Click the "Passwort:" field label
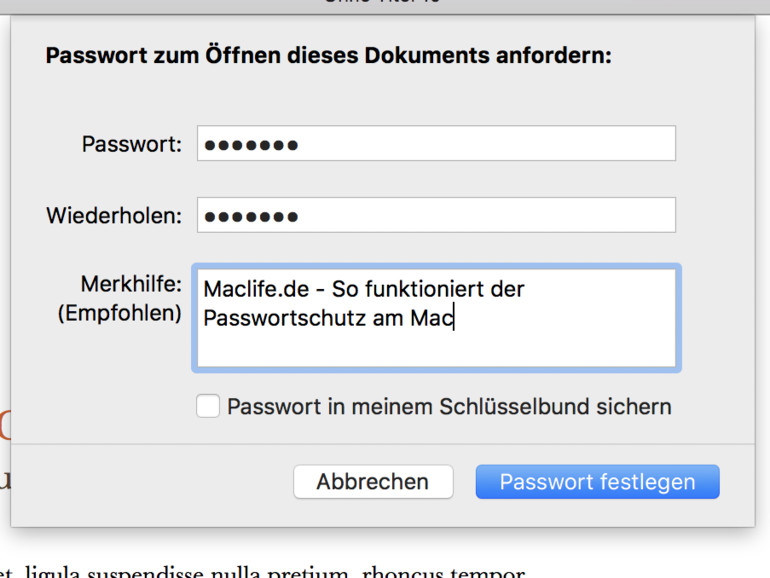 [x=132, y=144]
